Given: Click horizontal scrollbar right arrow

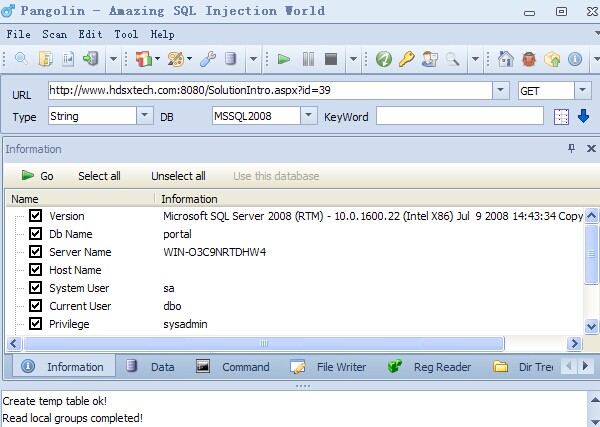Looking at the screenshot, I should click(x=574, y=343).
